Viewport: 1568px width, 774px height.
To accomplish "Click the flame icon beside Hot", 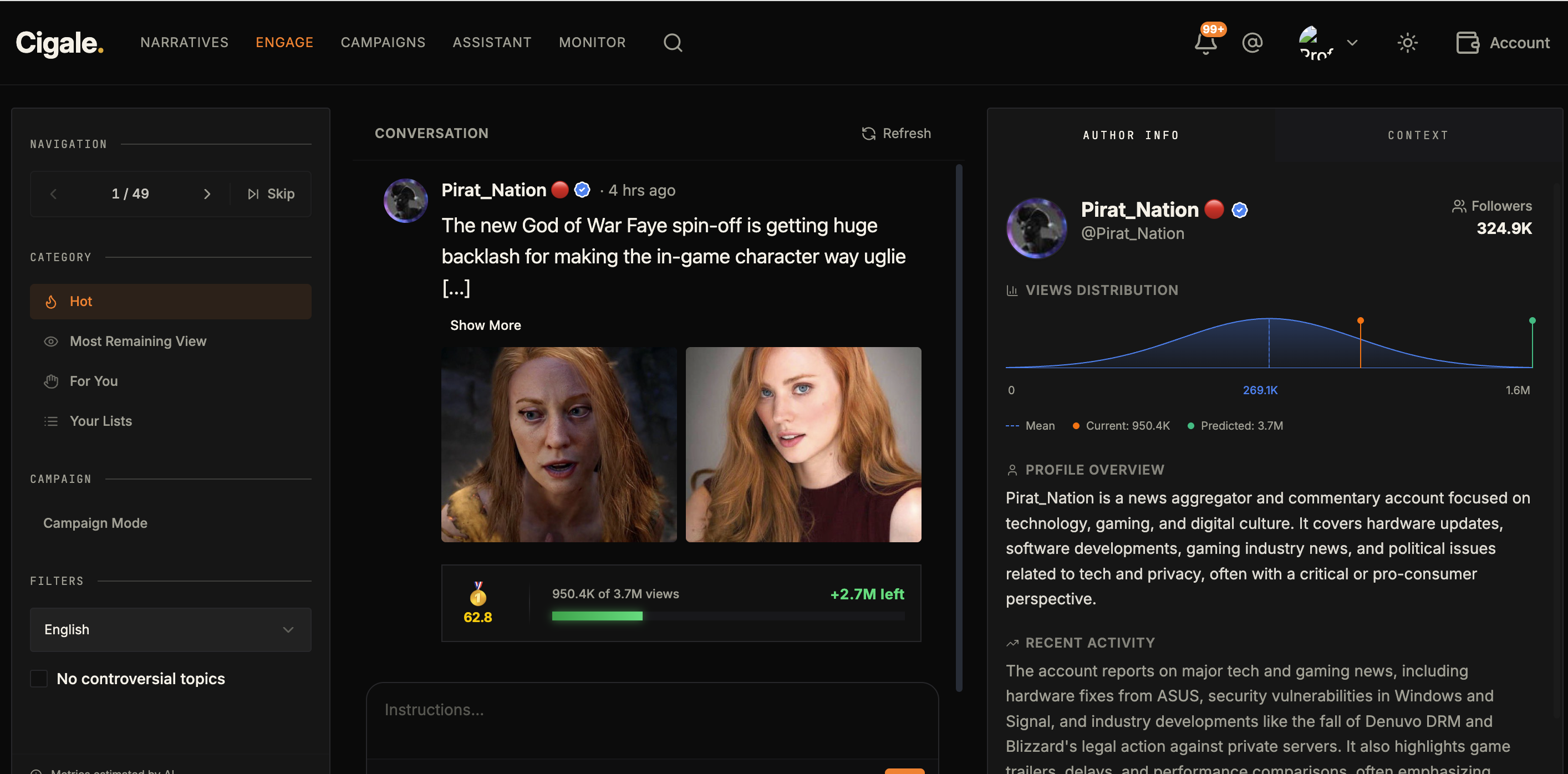I will click(x=51, y=302).
